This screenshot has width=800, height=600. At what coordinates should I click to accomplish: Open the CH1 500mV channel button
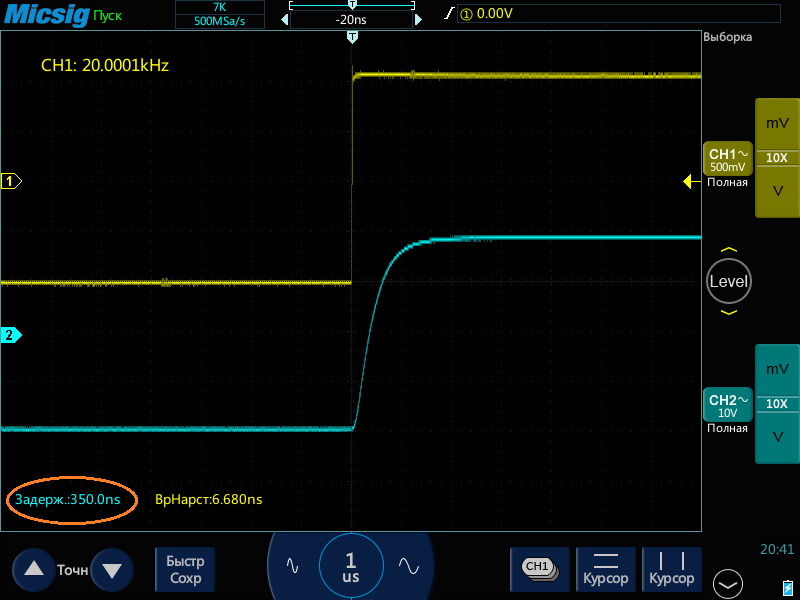click(728, 159)
